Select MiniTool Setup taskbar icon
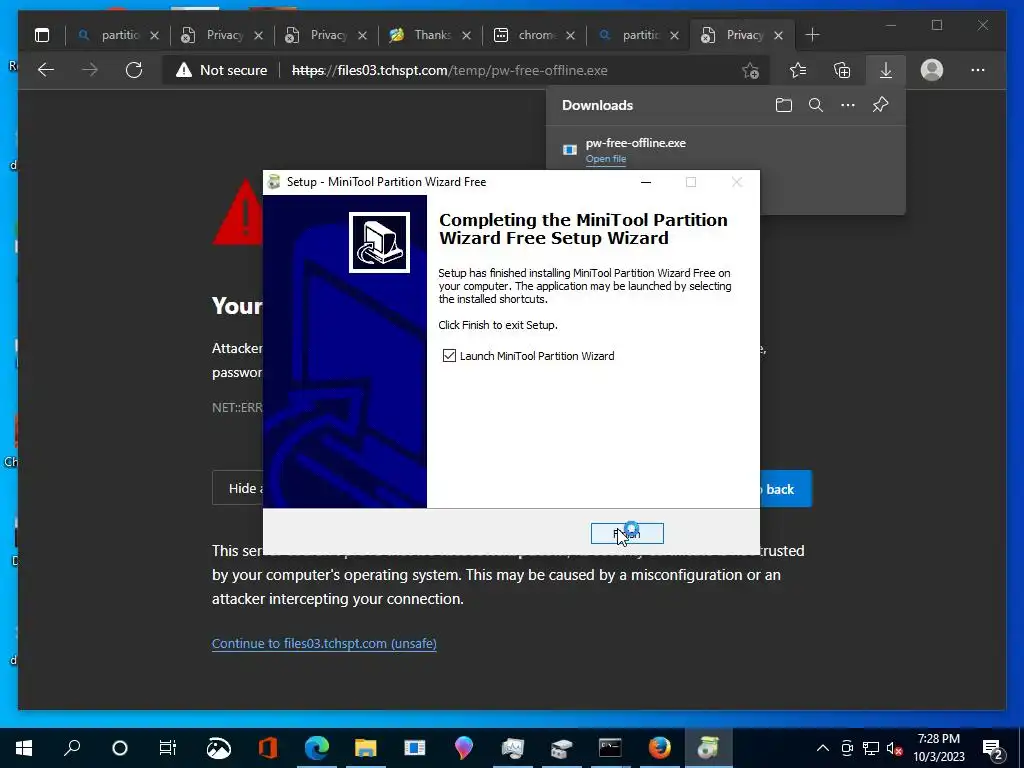 click(709, 748)
